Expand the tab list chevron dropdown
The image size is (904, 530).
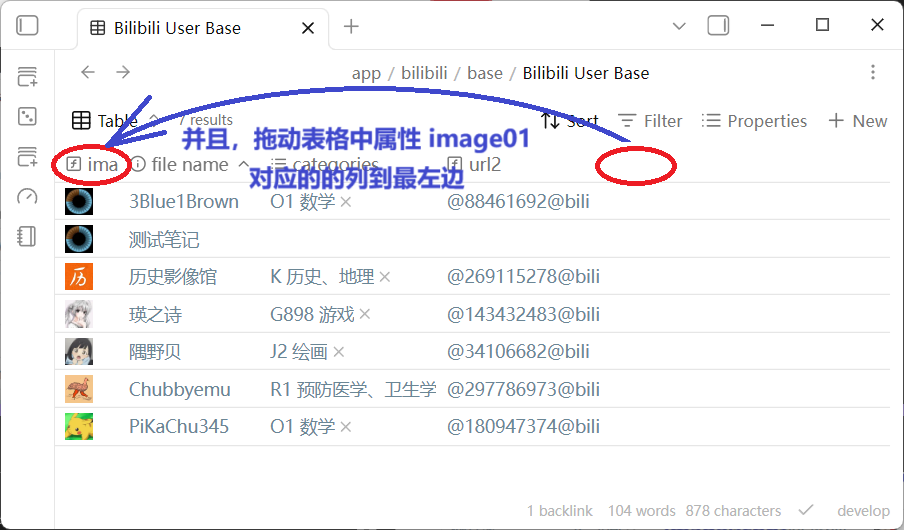tap(680, 26)
